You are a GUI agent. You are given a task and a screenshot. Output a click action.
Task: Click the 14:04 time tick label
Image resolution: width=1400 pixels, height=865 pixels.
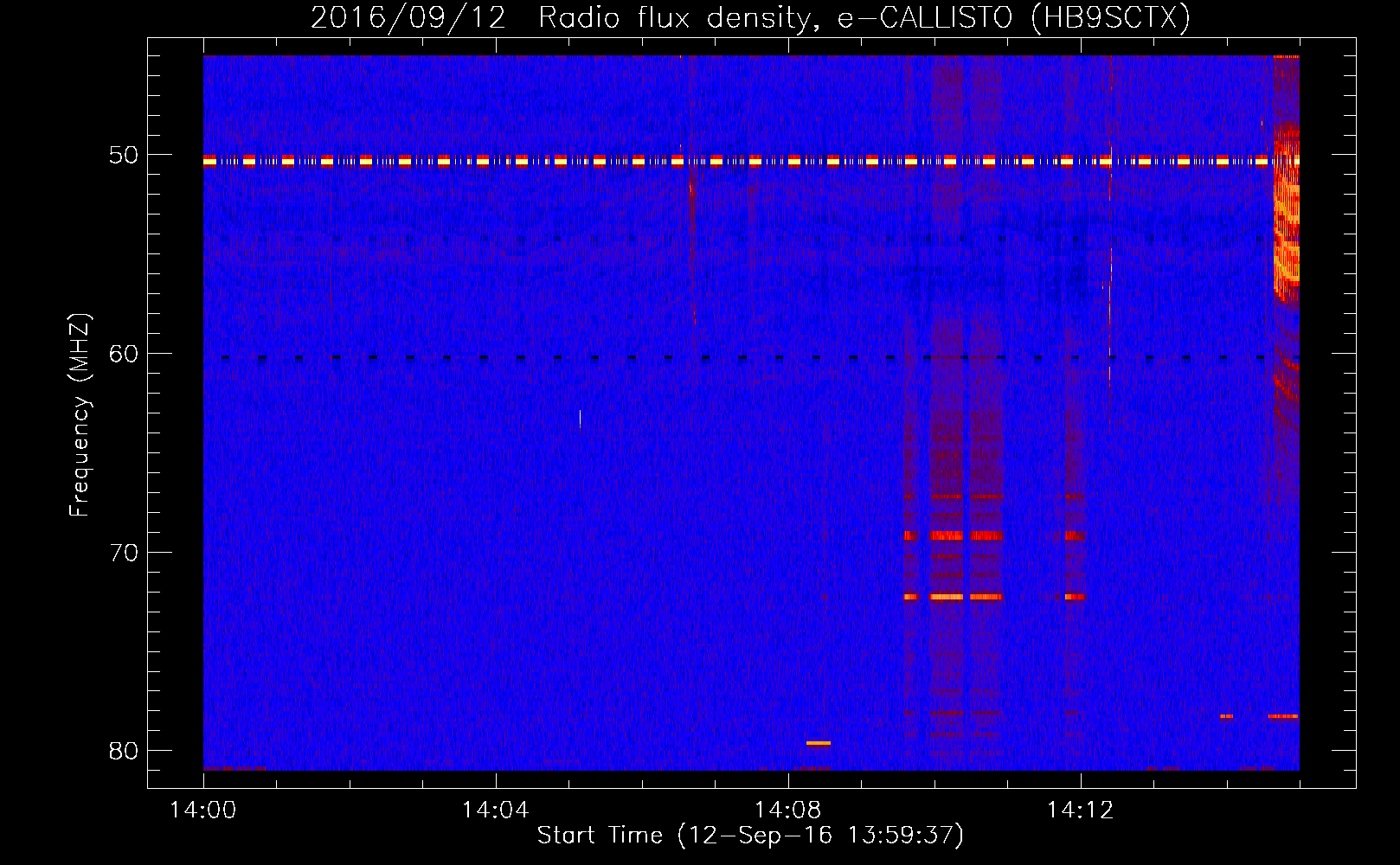point(496,811)
